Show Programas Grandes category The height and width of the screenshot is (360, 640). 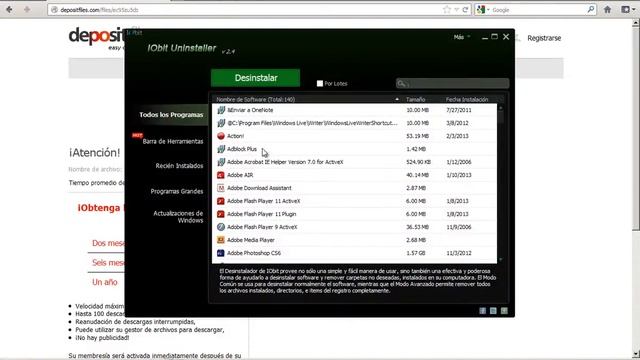click(x=177, y=191)
